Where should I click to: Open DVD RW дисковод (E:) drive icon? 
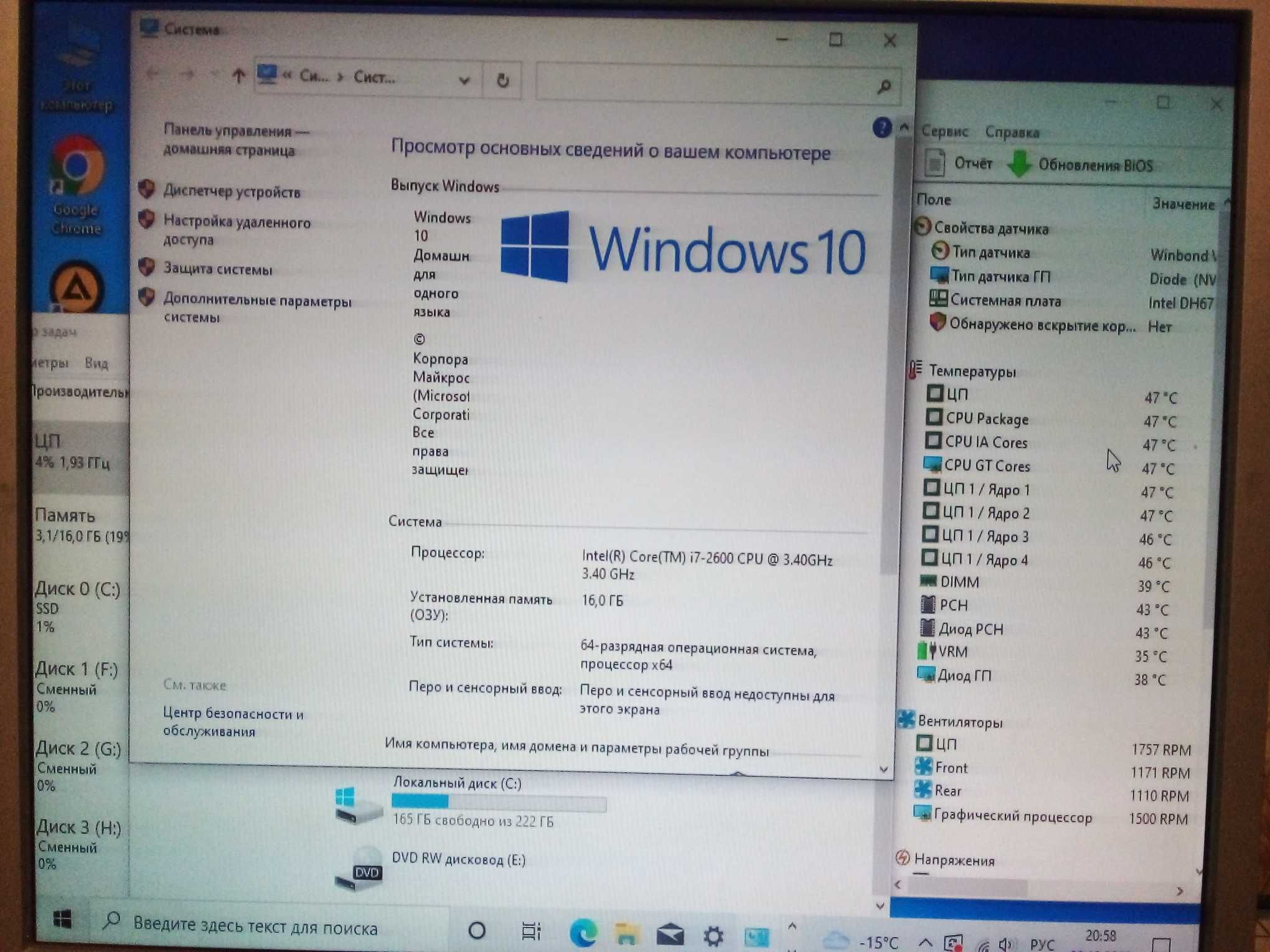pos(360,869)
